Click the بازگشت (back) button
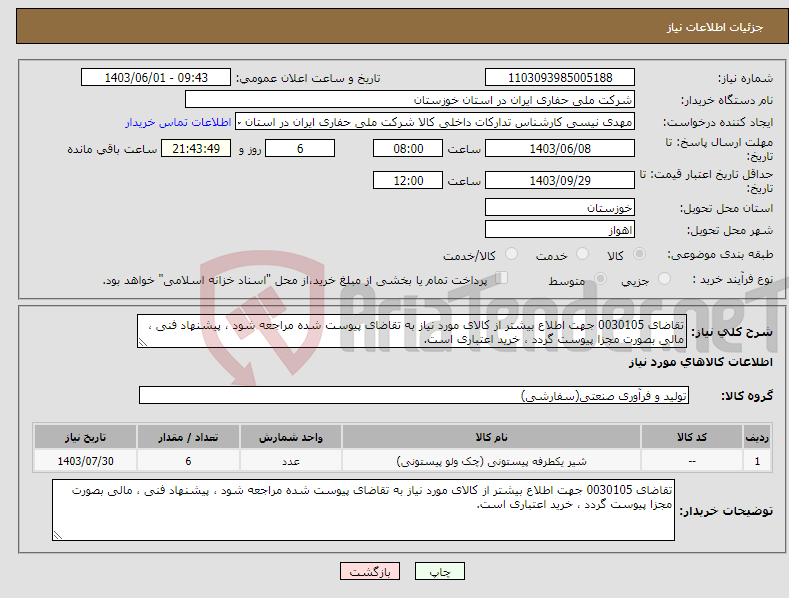This screenshot has width=789, height=598. [x=370, y=571]
